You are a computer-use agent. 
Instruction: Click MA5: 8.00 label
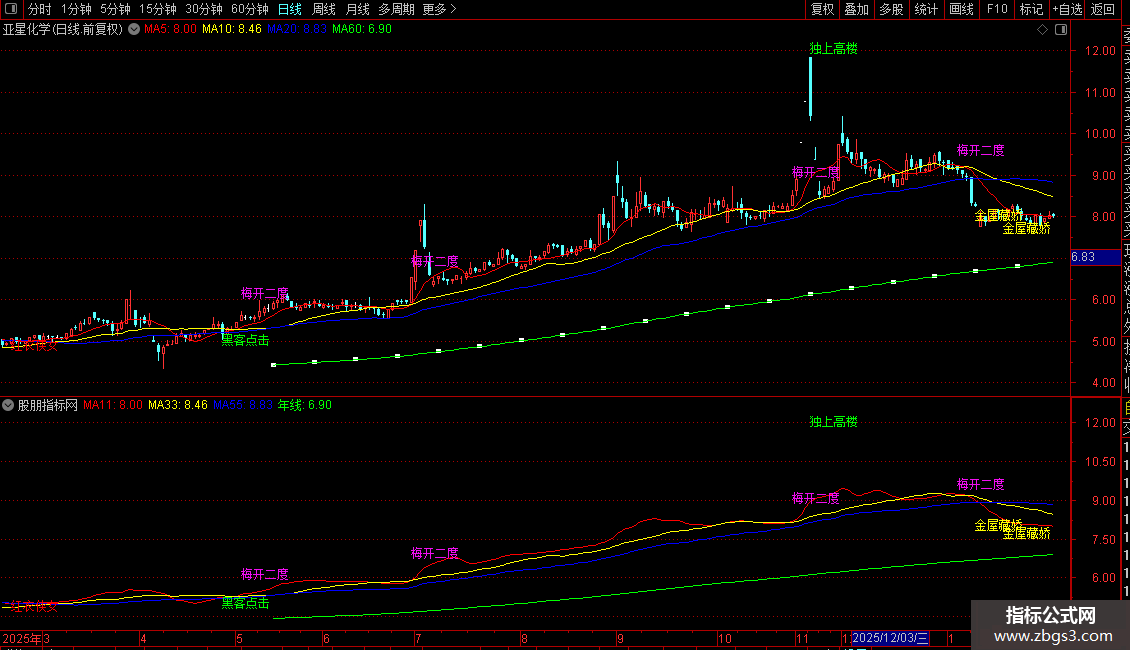(x=170, y=30)
